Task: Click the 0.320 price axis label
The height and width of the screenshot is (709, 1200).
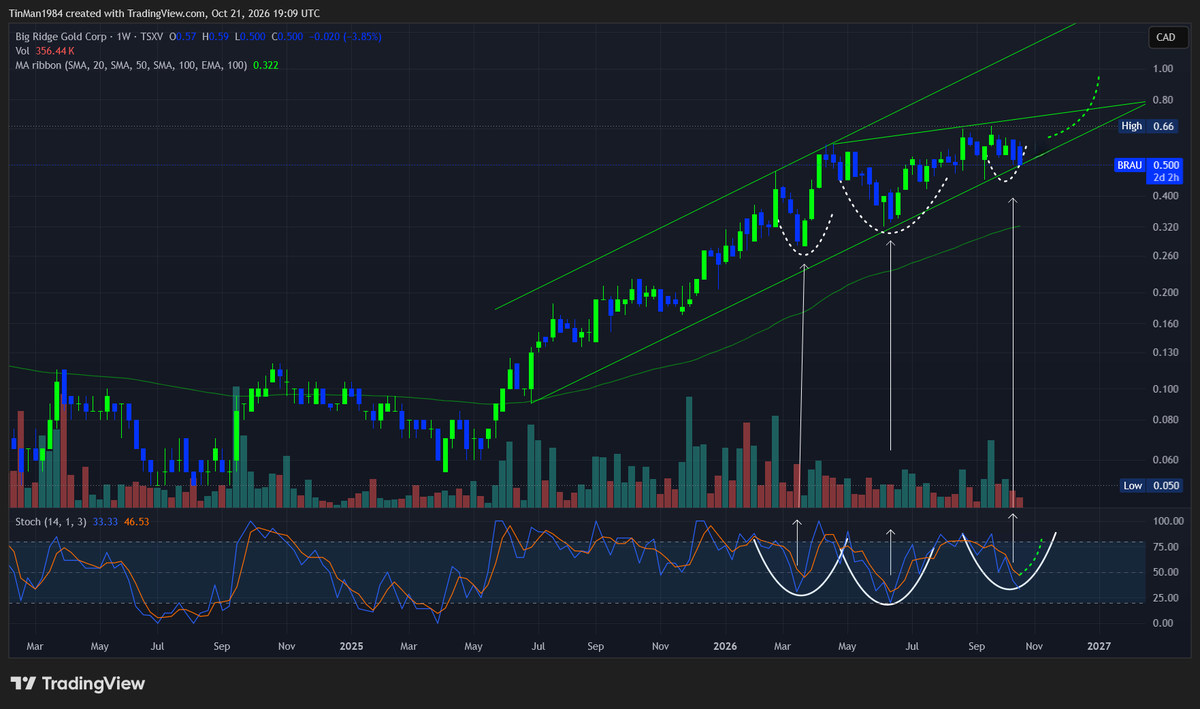Action: click(x=1166, y=228)
